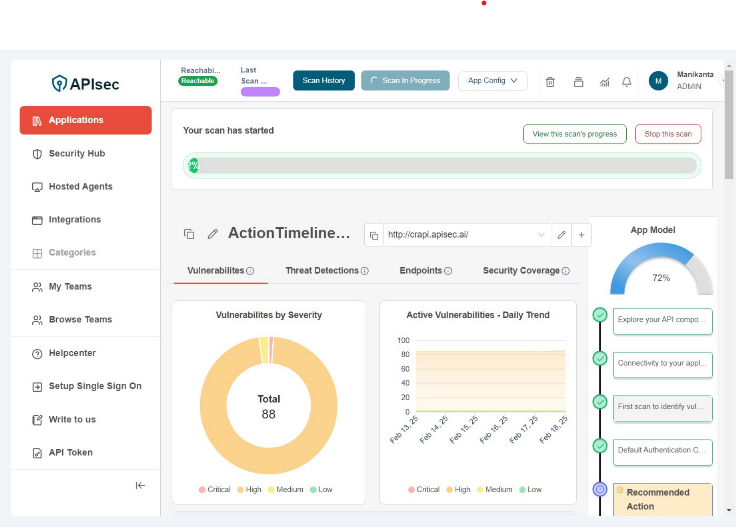Click info icon beside Threat Detections
Viewport: 736px width, 527px height.
[x=365, y=271]
